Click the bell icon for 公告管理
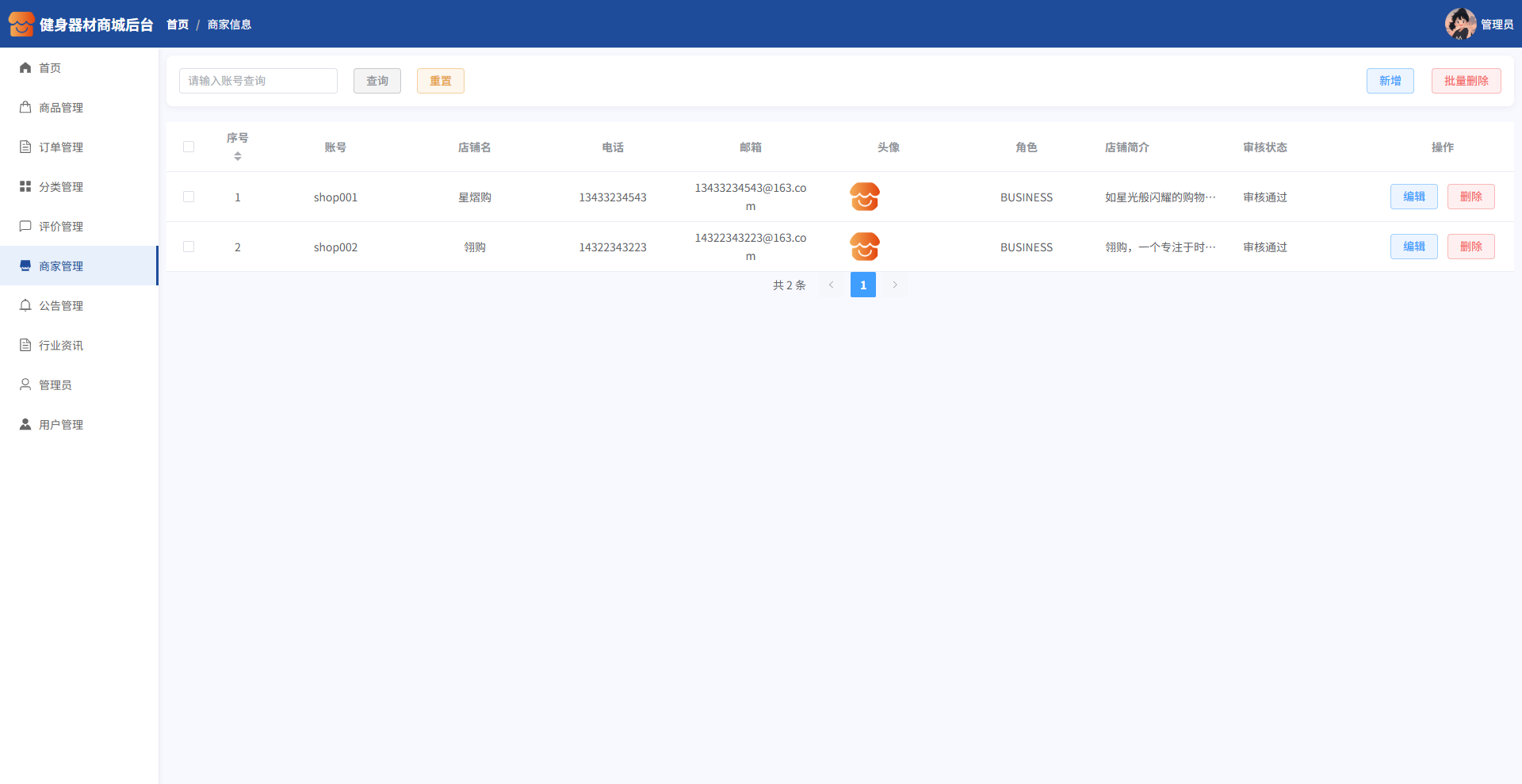 coord(25,306)
